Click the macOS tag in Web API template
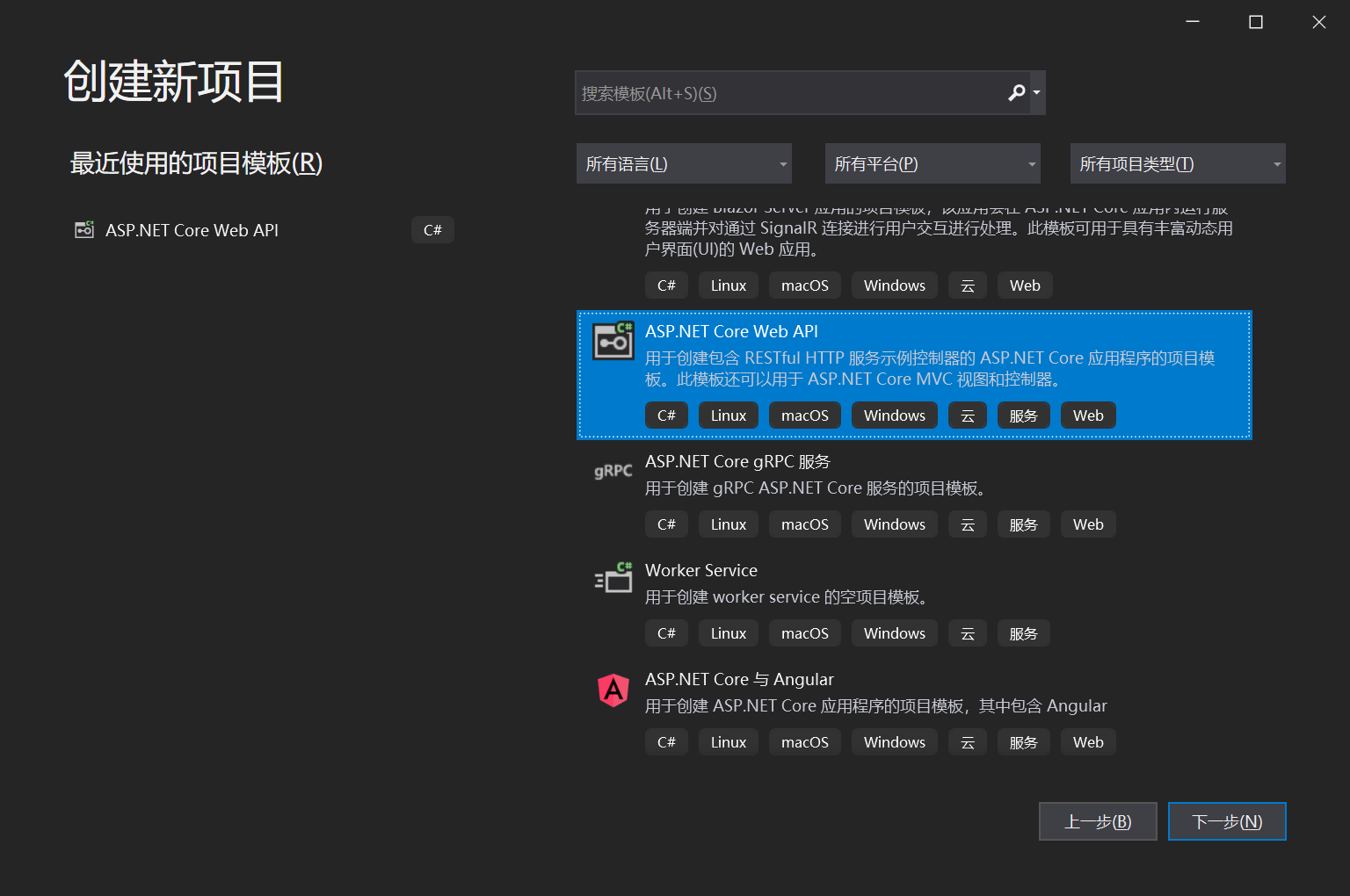This screenshot has height=896, width=1350. click(805, 415)
